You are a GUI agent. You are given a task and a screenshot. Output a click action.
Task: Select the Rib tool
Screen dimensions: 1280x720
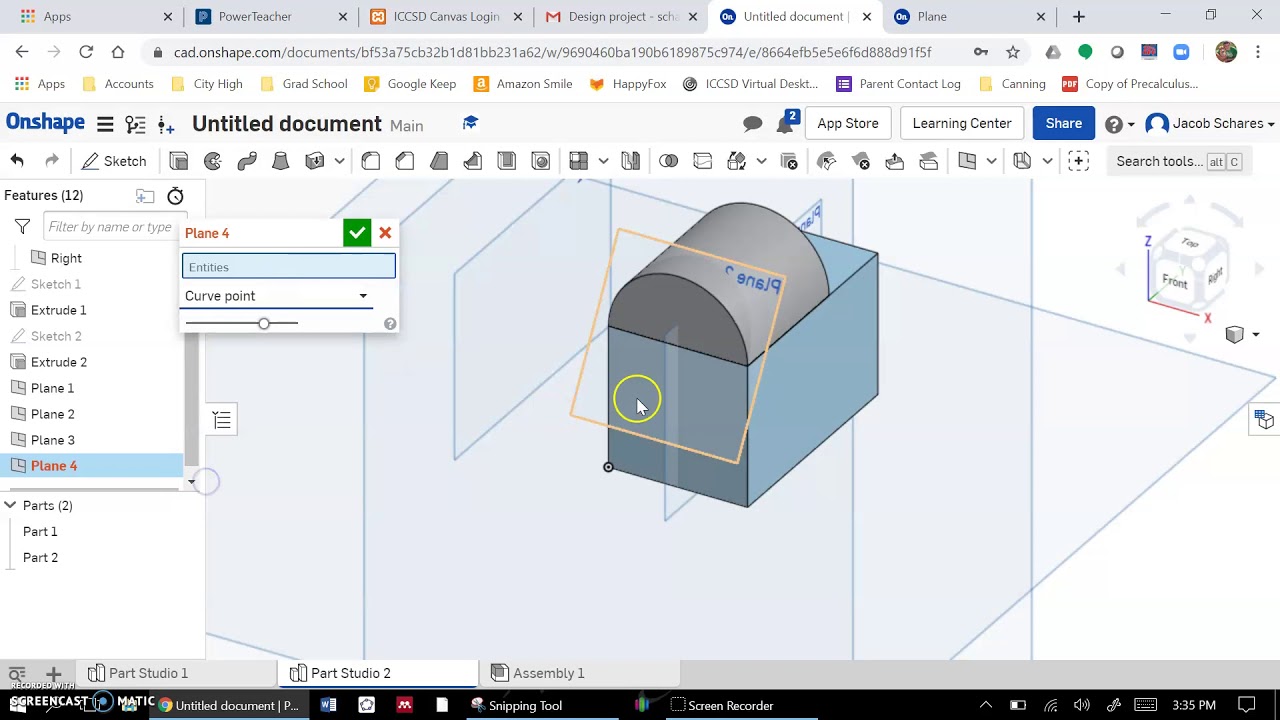click(473, 161)
